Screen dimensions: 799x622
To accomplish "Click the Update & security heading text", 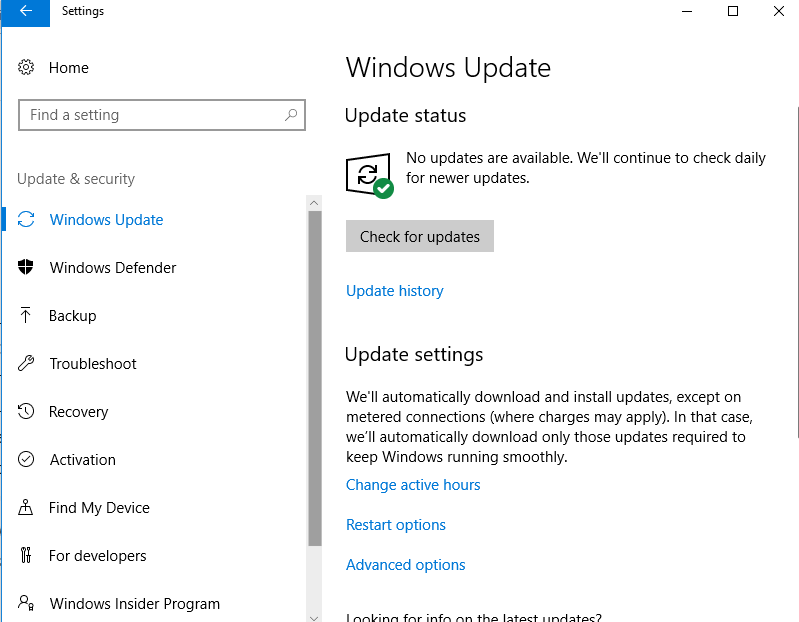I will [x=76, y=179].
